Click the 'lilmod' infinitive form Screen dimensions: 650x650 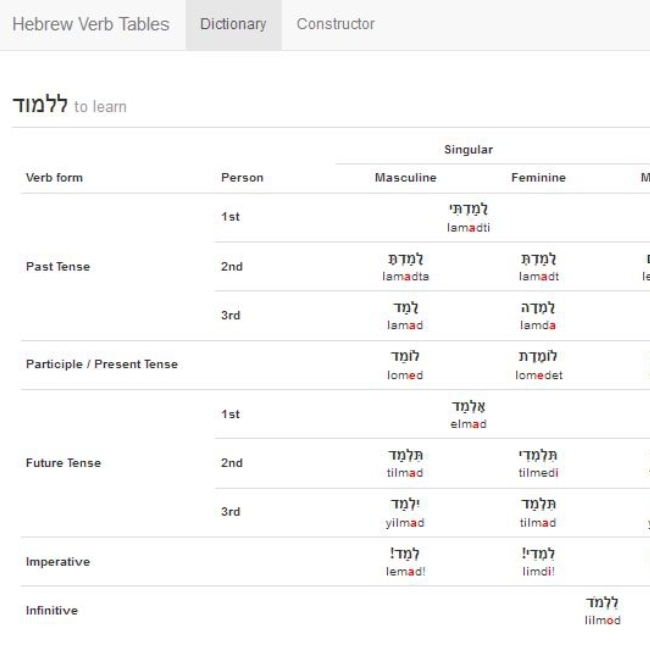point(602,610)
